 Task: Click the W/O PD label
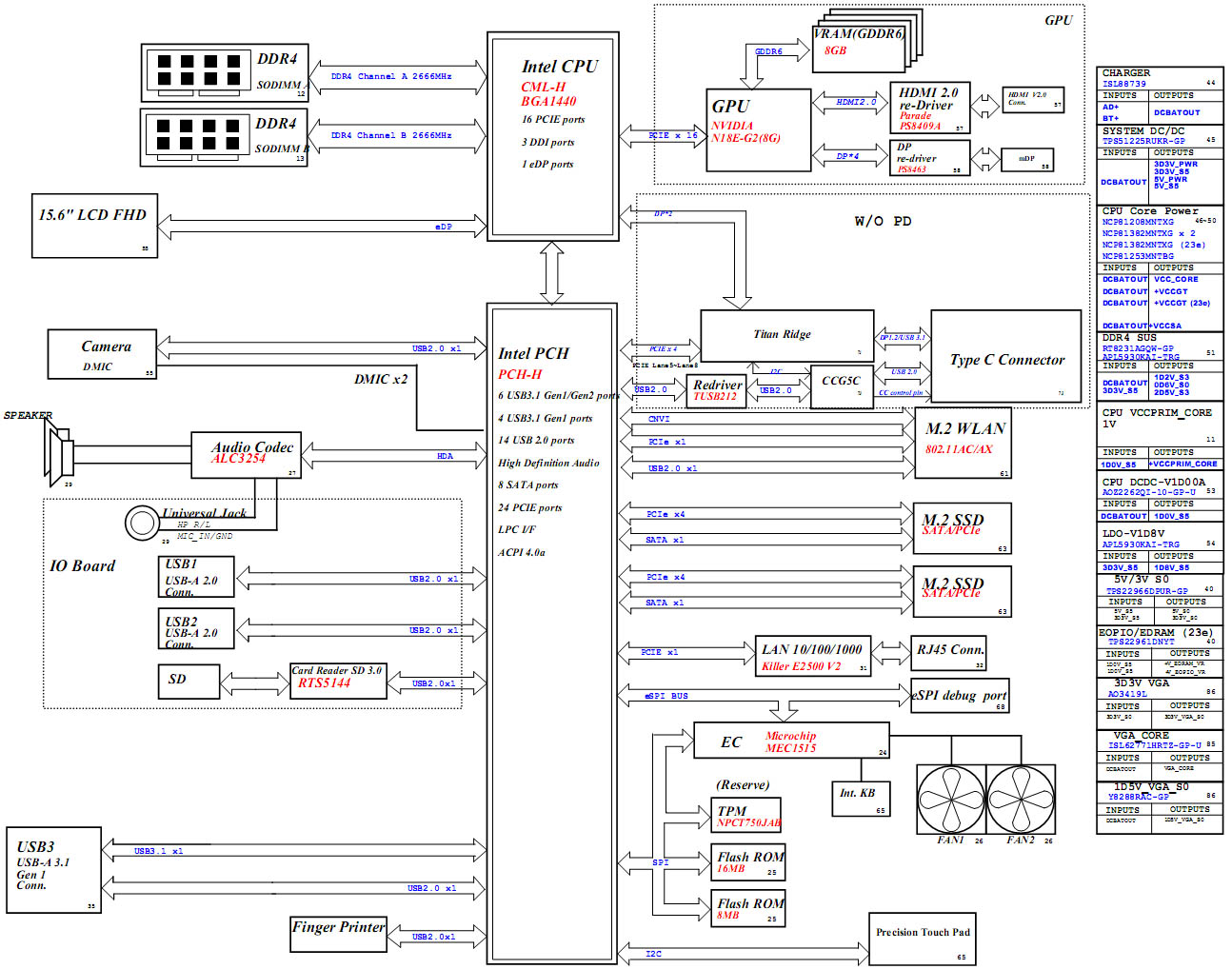click(883, 221)
